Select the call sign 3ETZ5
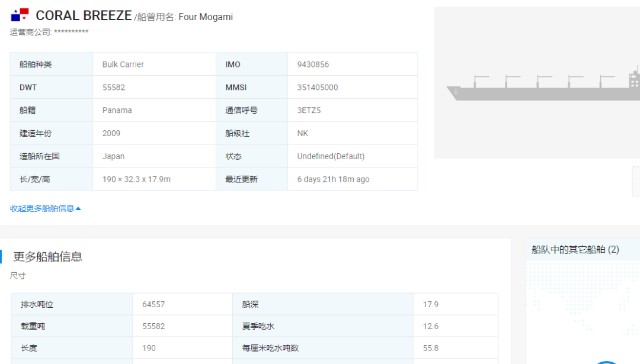 click(309, 110)
